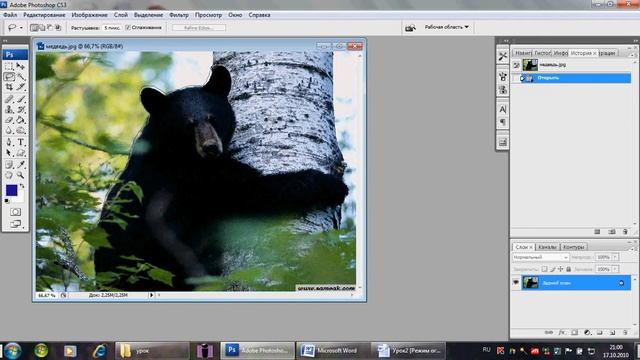640x360 pixels.
Task: Open the Character panel dock icon
Action: [x=502, y=109]
